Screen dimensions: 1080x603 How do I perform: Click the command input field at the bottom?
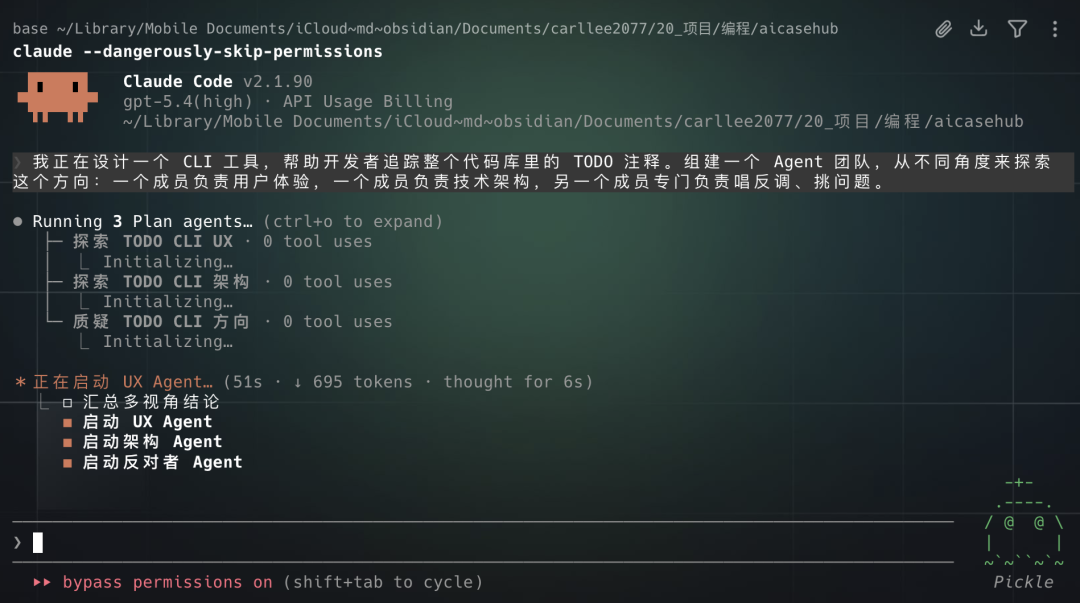pyautogui.click(x=400, y=541)
